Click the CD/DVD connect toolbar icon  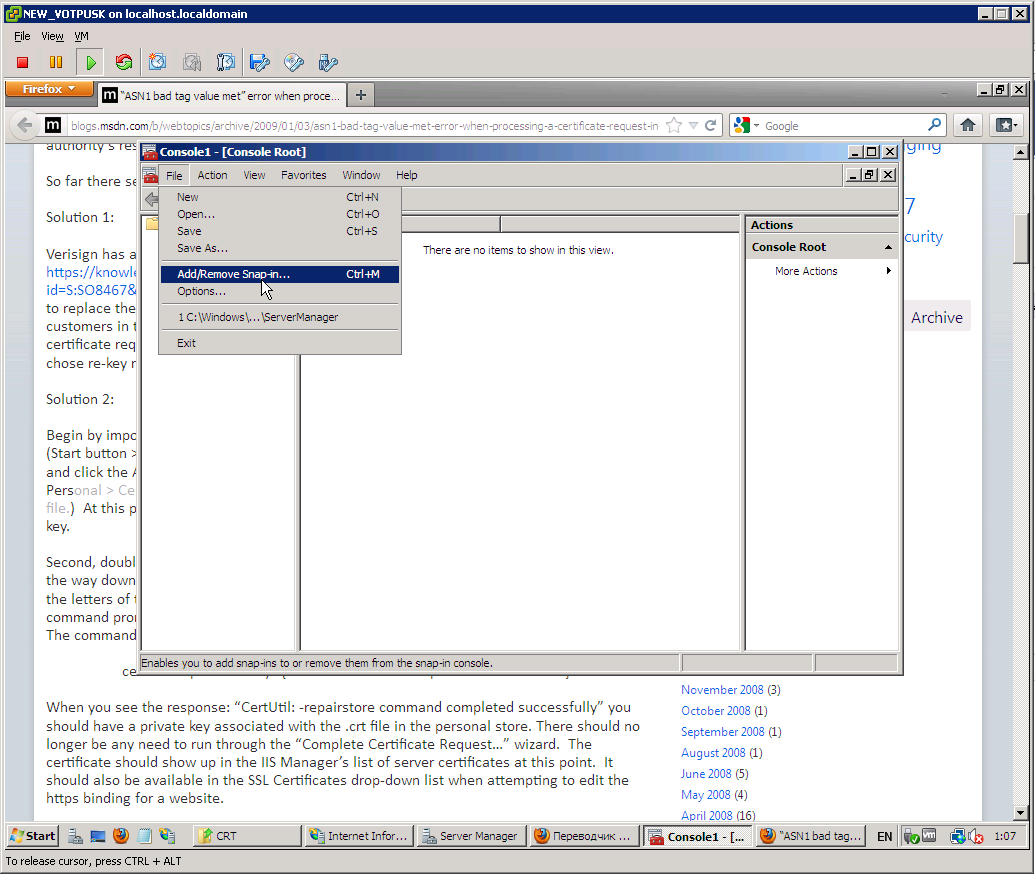[x=294, y=63]
